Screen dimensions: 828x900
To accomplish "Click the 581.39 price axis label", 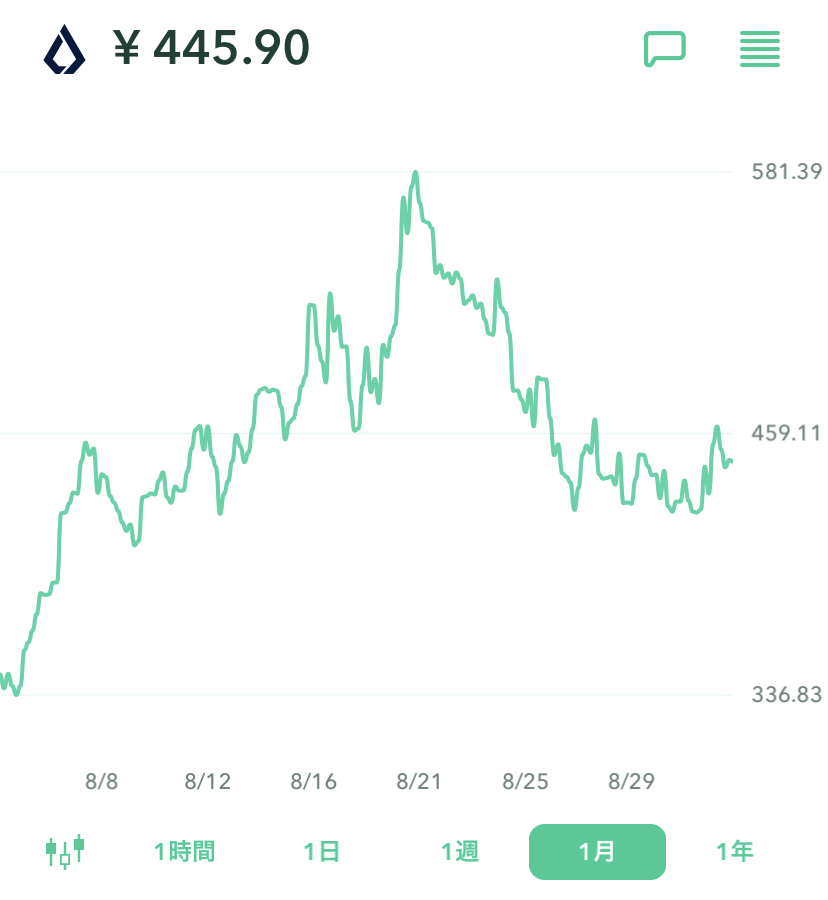I will (787, 172).
